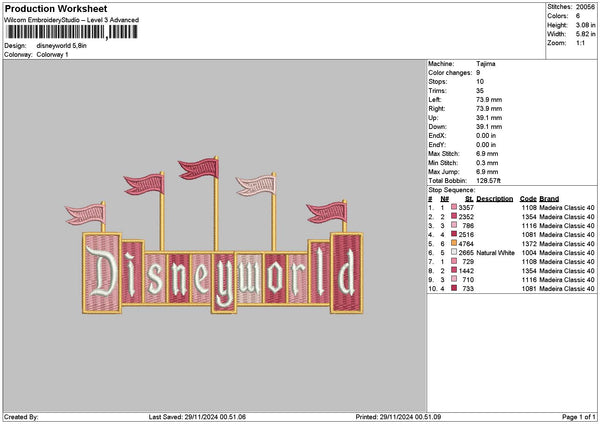Click the dark red swatch in stop row 10

(x=454, y=288)
